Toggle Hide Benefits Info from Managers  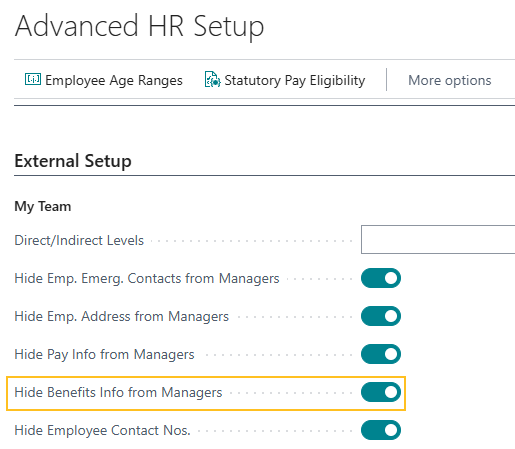tap(381, 392)
